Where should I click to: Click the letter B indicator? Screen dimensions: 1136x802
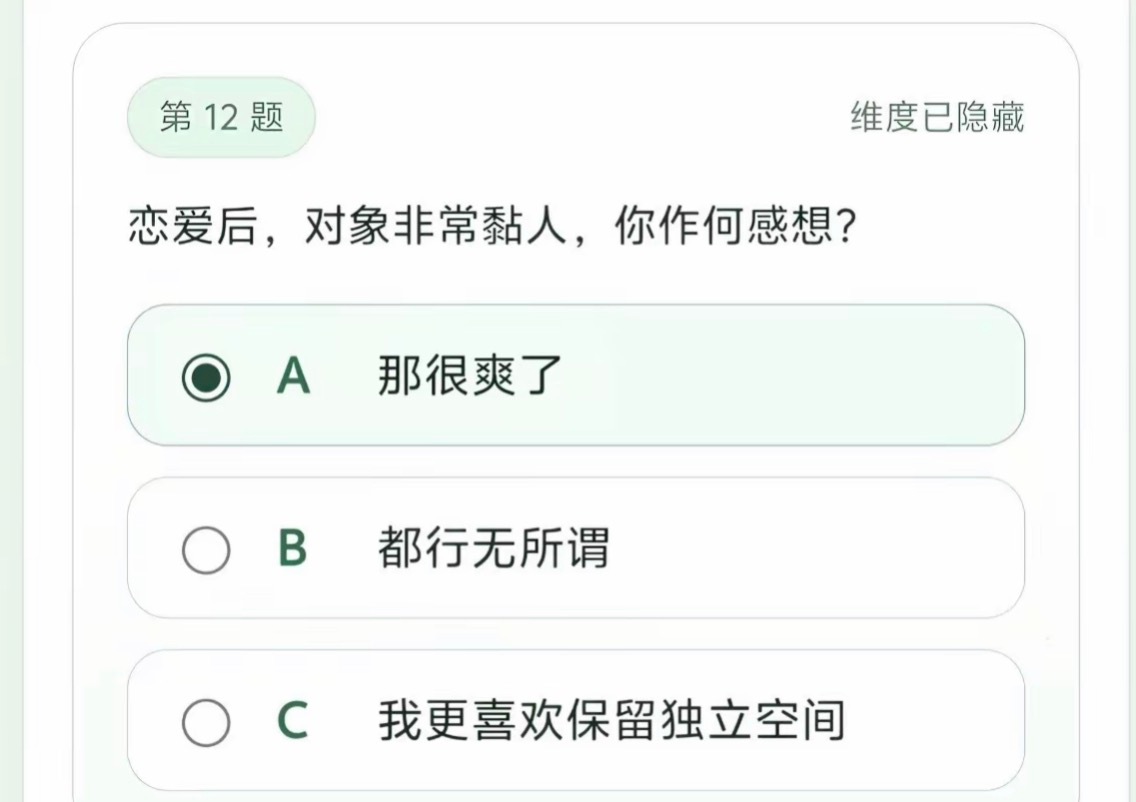(x=293, y=549)
